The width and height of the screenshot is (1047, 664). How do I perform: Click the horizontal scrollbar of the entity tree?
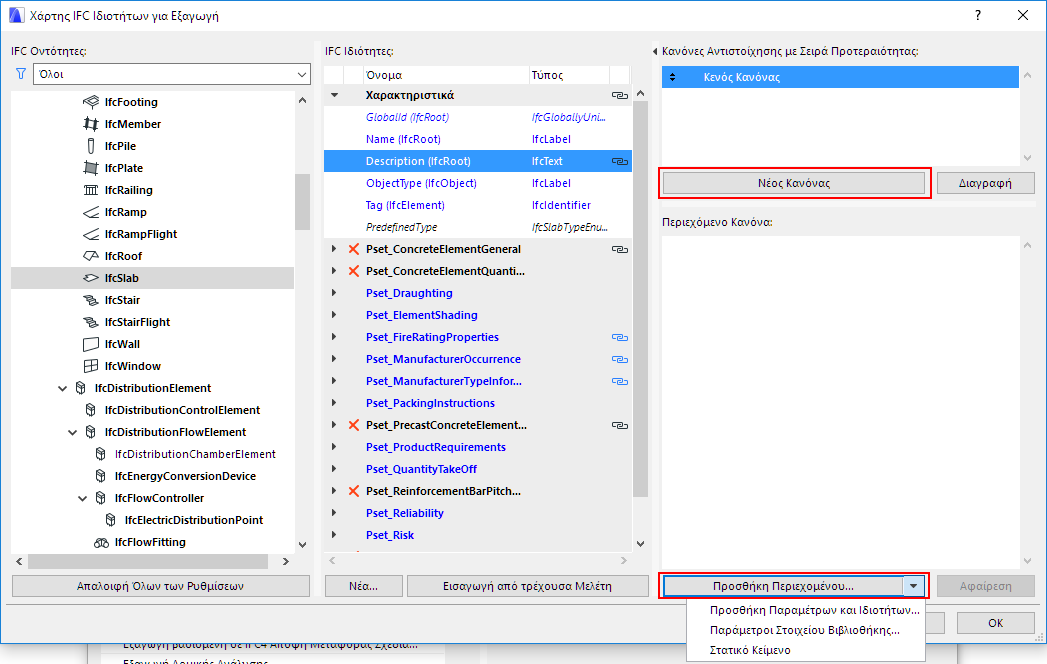[x=148, y=561]
